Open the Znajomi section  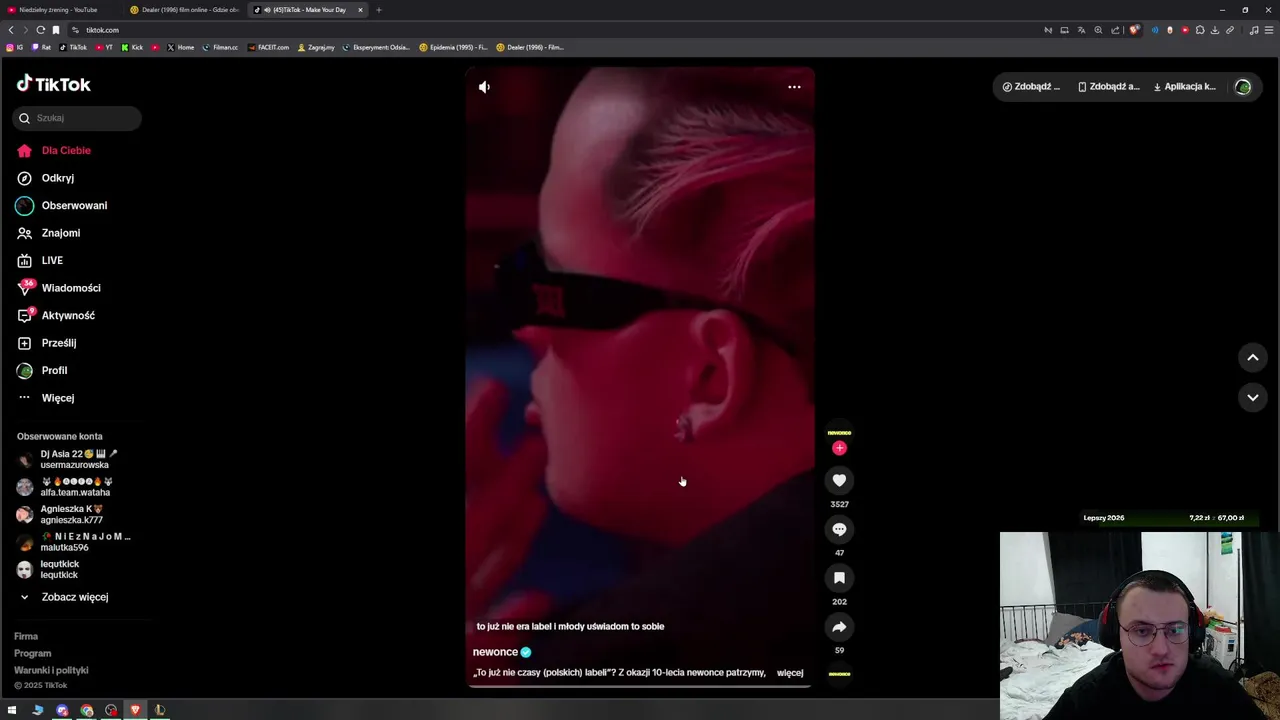pos(60,233)
